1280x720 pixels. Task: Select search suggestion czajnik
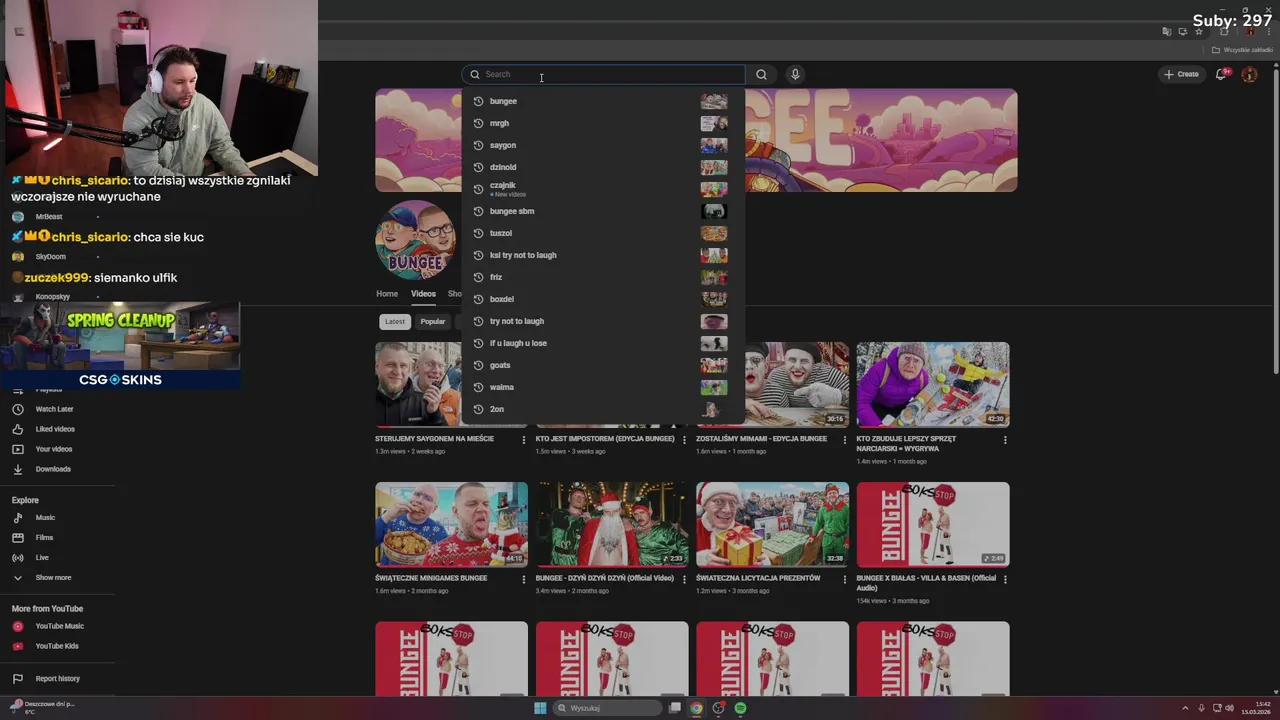coord(604,189)
